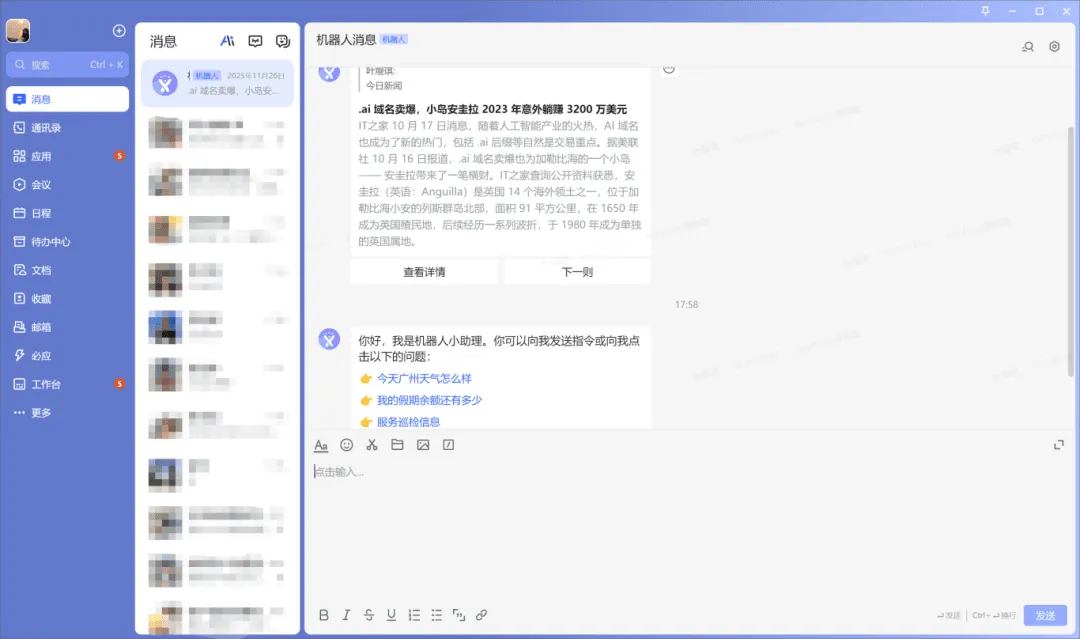Click the message inbox icon beside AI
Viewport: 1080px width, 639px height.
tap(256, 41)
